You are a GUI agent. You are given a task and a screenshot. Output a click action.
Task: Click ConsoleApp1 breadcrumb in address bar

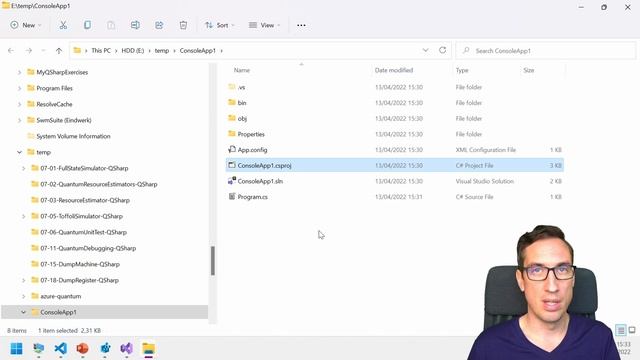tap(198, 51)
